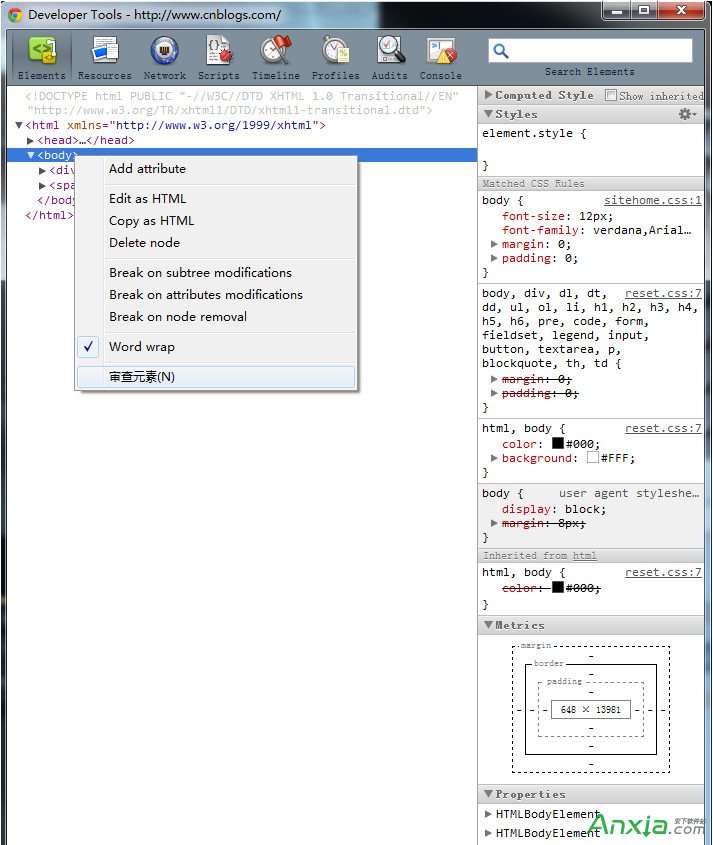Click the black #000 color swatch
Viewport: 713px width, 845px height.
[x=558, y=444]
